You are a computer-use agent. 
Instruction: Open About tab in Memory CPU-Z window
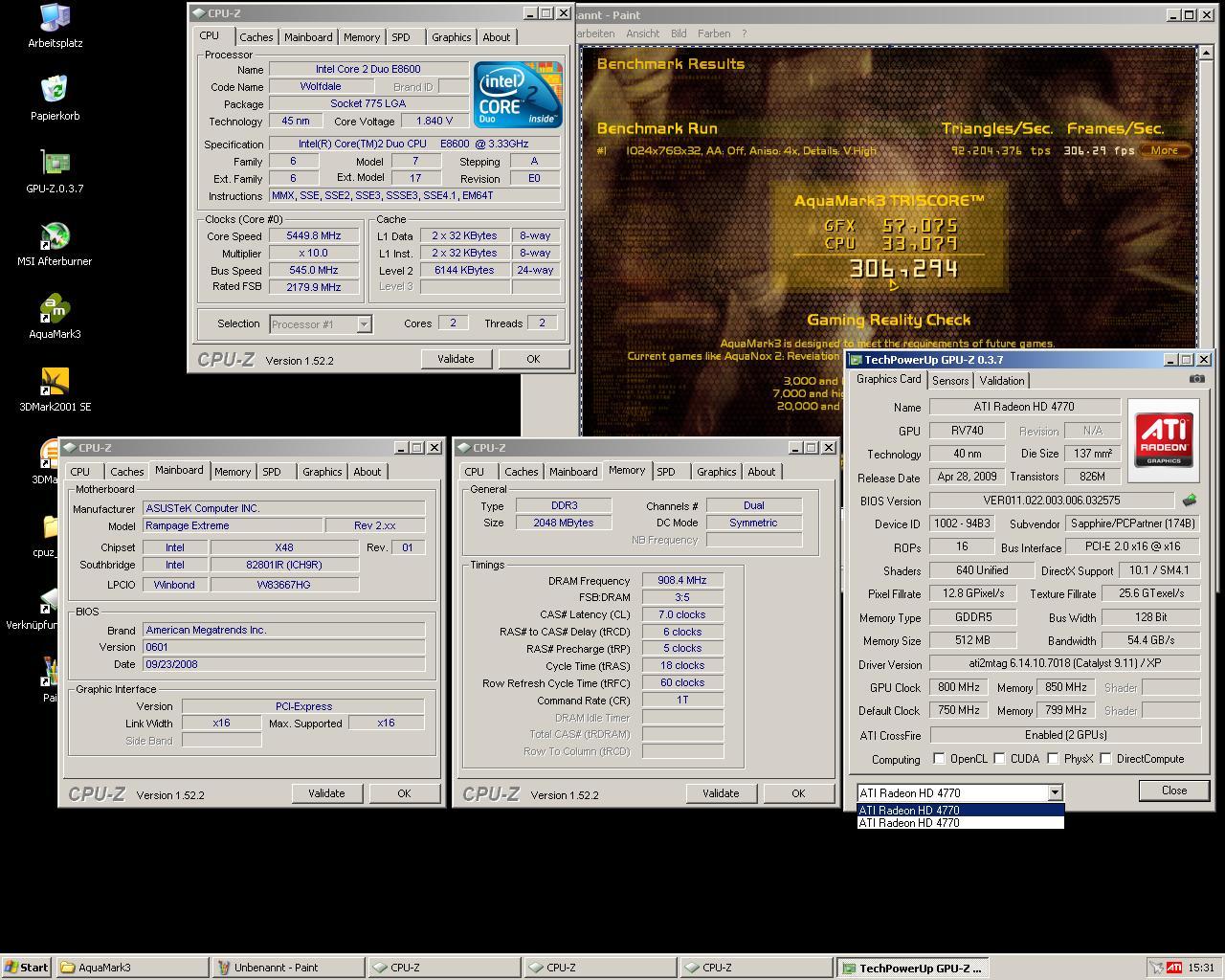tap(761, 472)
